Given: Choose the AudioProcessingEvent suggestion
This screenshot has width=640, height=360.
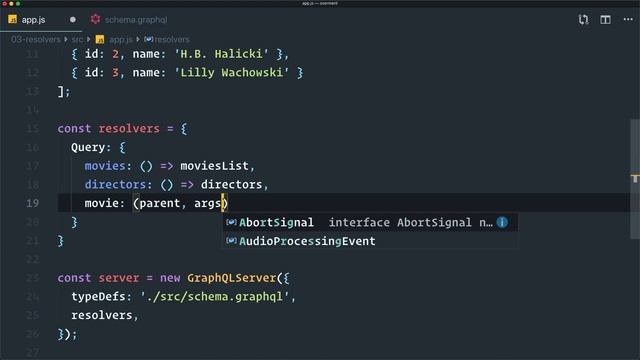Looking at the screenshot, I should point(370,241).
